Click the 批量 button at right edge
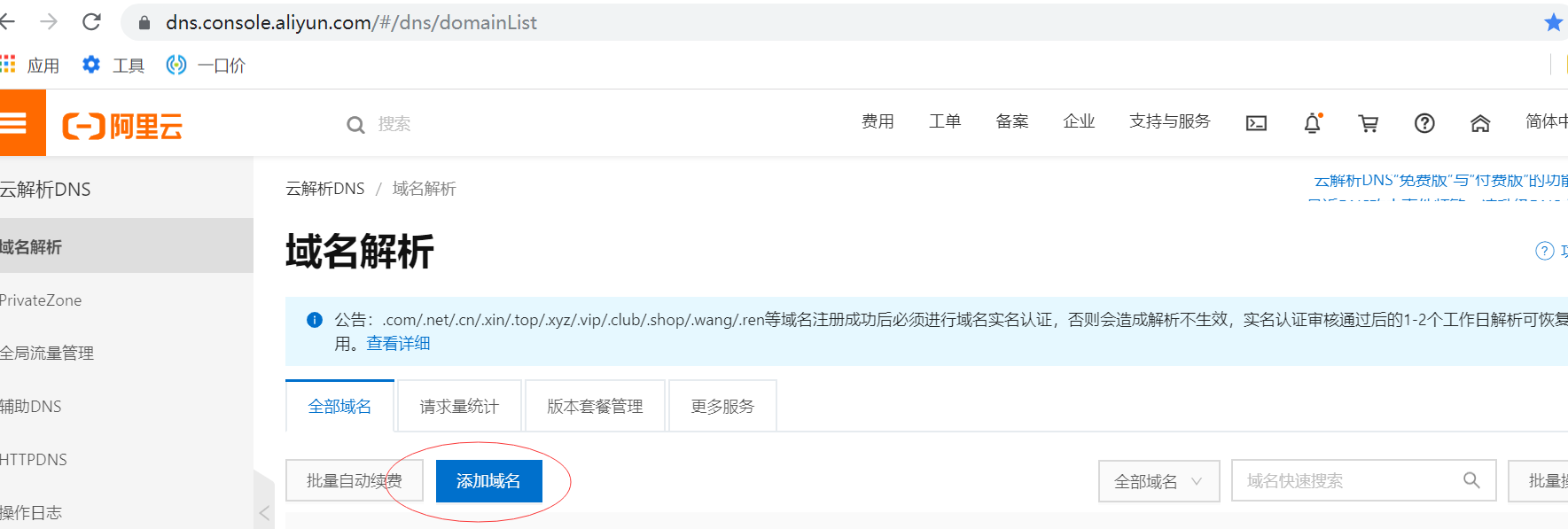 1538,480
